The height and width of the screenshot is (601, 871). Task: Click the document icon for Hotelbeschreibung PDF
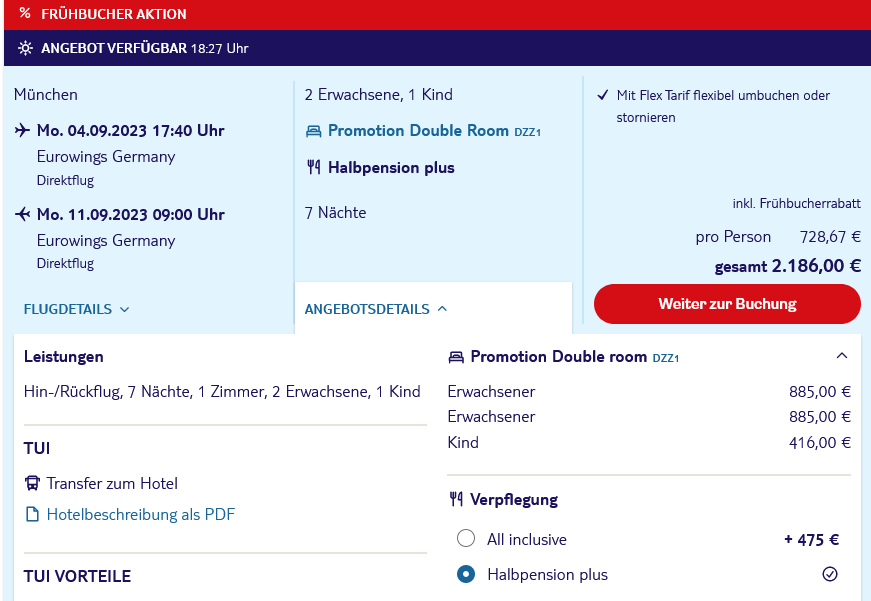32,514
